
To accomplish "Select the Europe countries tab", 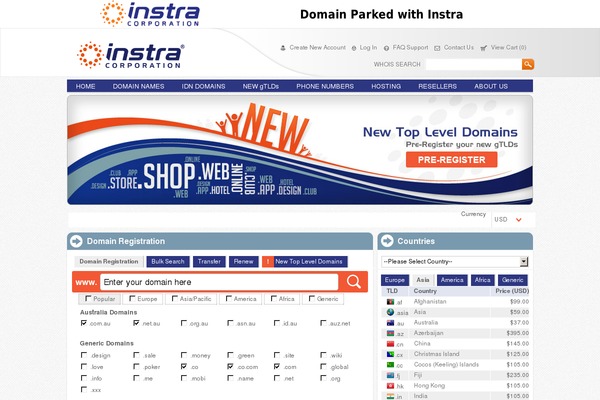I will point(395,280).
